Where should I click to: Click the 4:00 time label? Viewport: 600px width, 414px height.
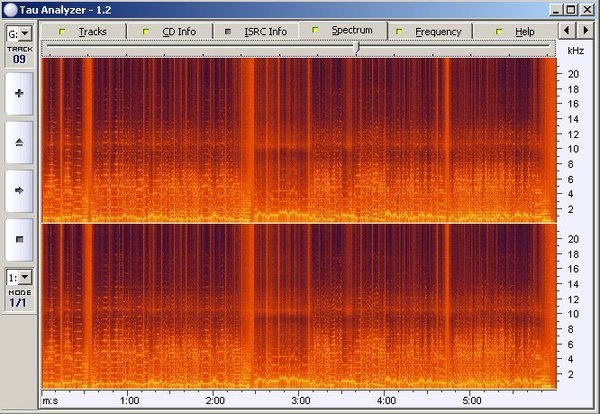click(386, 401)
